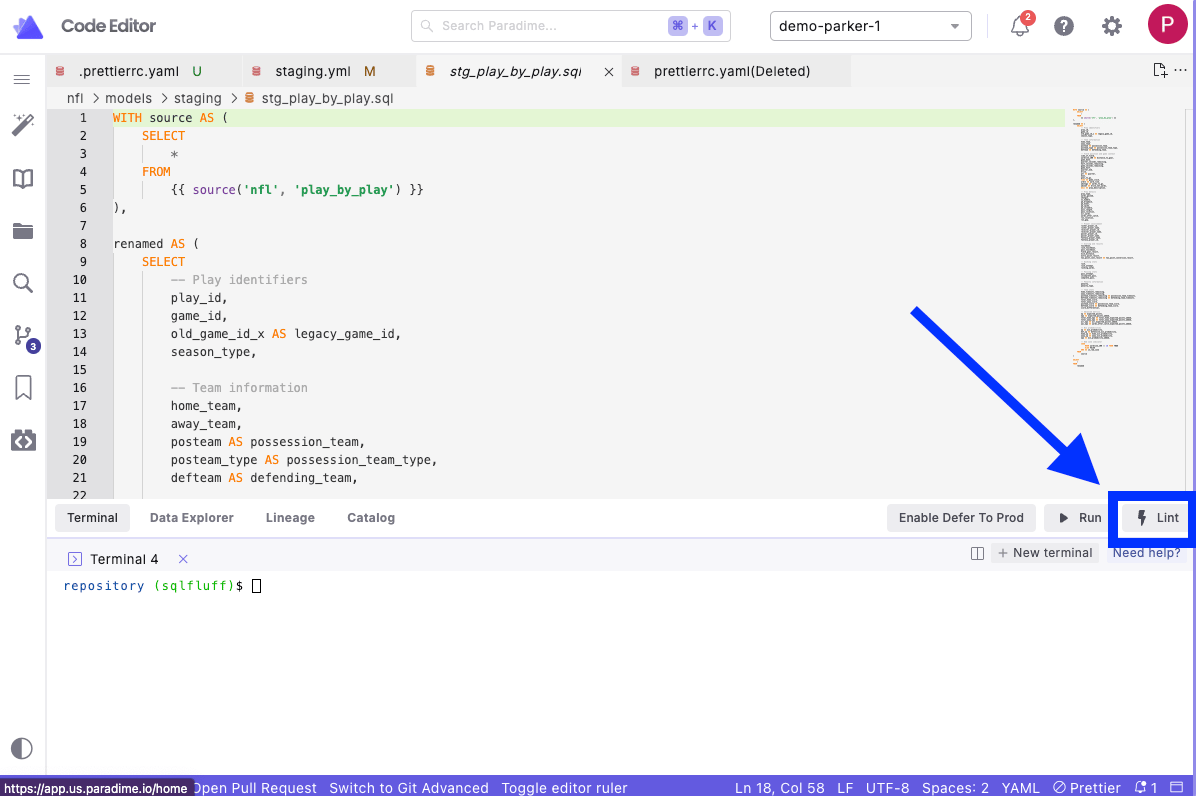
Task: Focus the Search Paradime input field
Action: [x=571, y=26]
